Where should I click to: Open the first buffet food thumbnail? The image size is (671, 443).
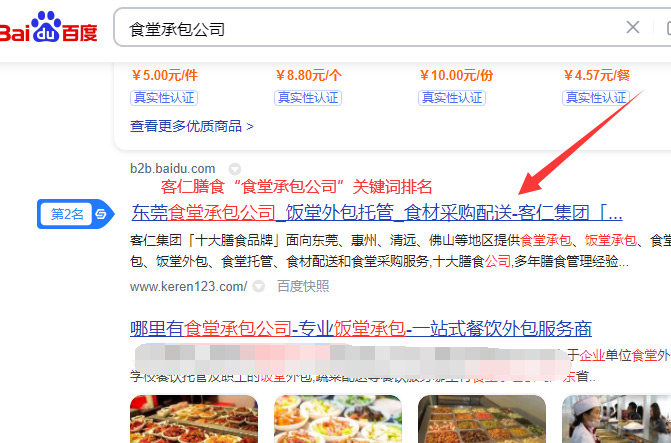pos(194,419)
